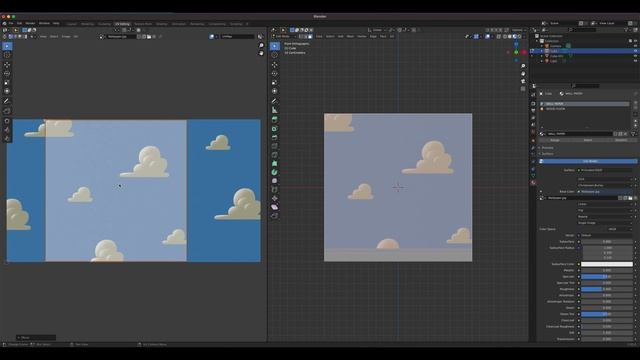640x360 pixels.
Task: Open the Edit Mode dropdown
Action: [283, 37]
